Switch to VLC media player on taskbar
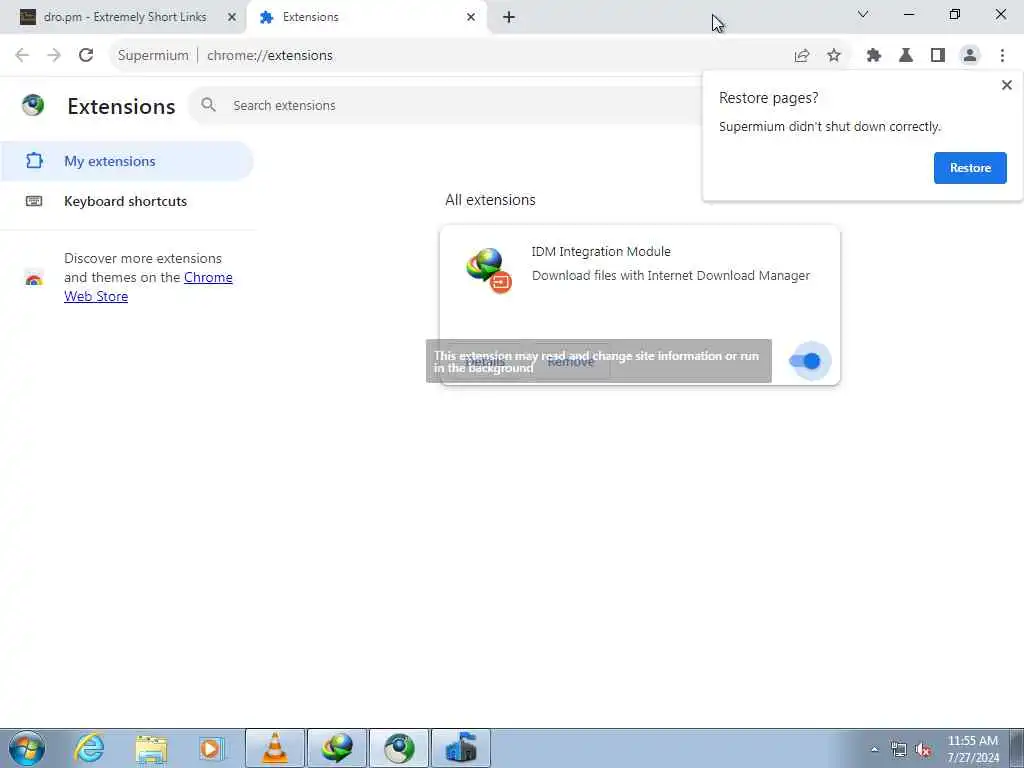Screen dimensions: 1024x768 tap(275, 748)
